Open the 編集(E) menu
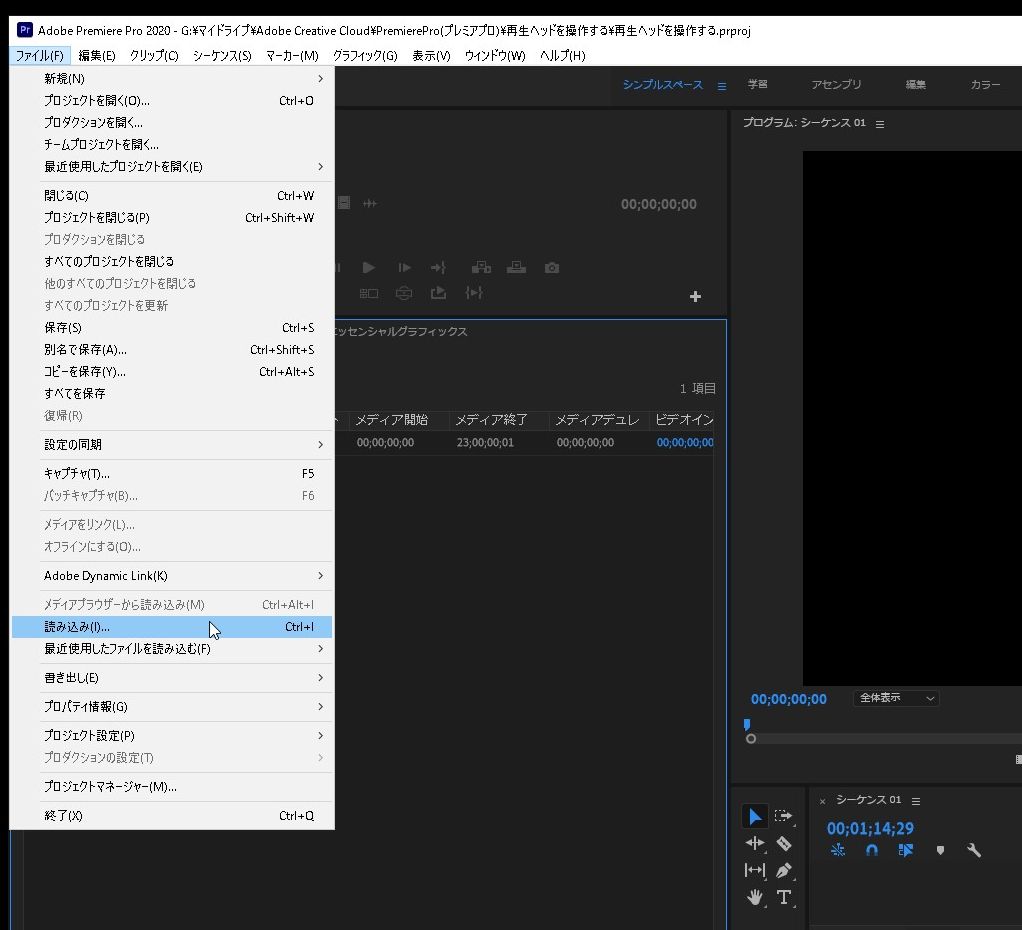Image resolution: width=1022 pixels, height=930 pixels. 97,56
